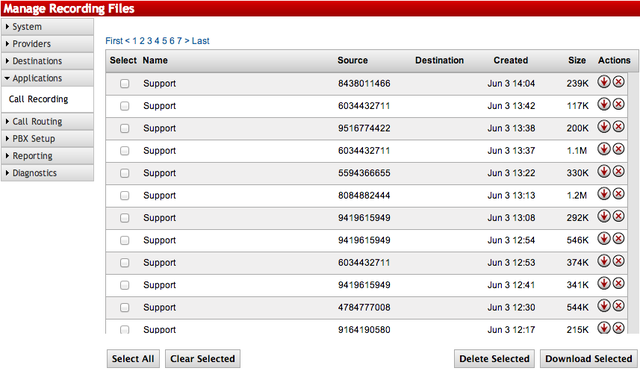Expand the Diagnostics section

[47, 173]
